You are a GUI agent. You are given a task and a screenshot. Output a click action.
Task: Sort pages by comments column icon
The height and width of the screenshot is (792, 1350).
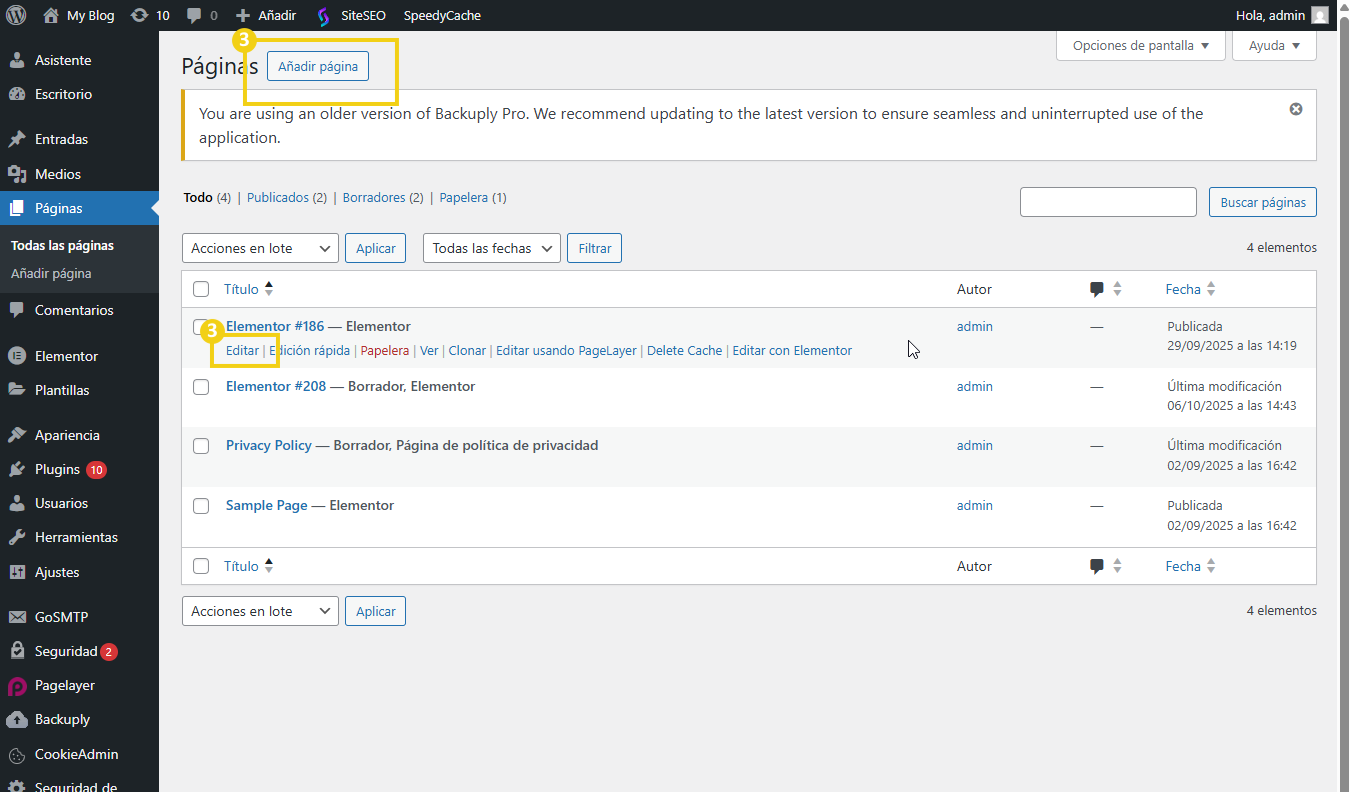(x=1097, y=289)
